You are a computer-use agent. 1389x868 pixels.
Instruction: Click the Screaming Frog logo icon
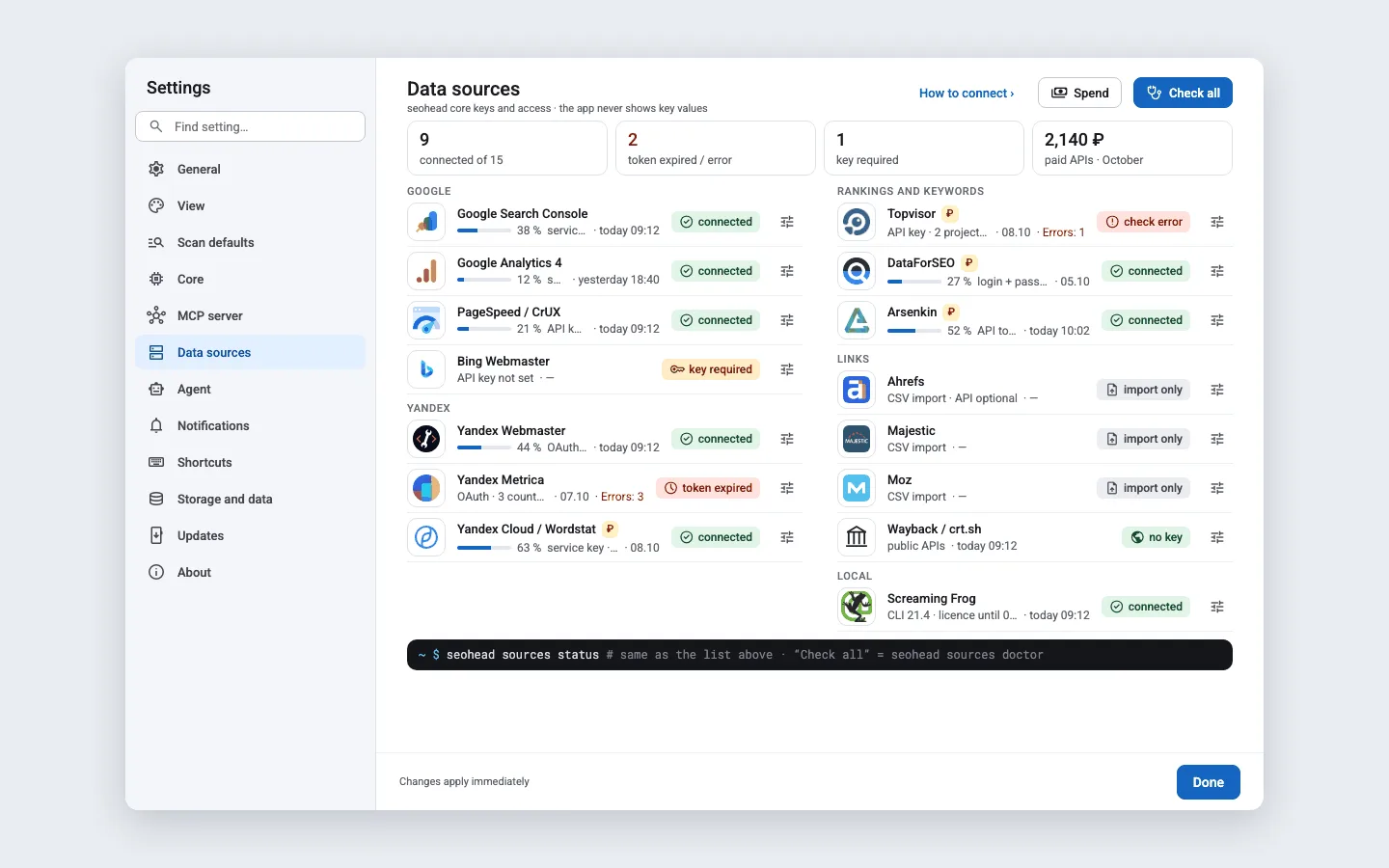click(857, 607)
